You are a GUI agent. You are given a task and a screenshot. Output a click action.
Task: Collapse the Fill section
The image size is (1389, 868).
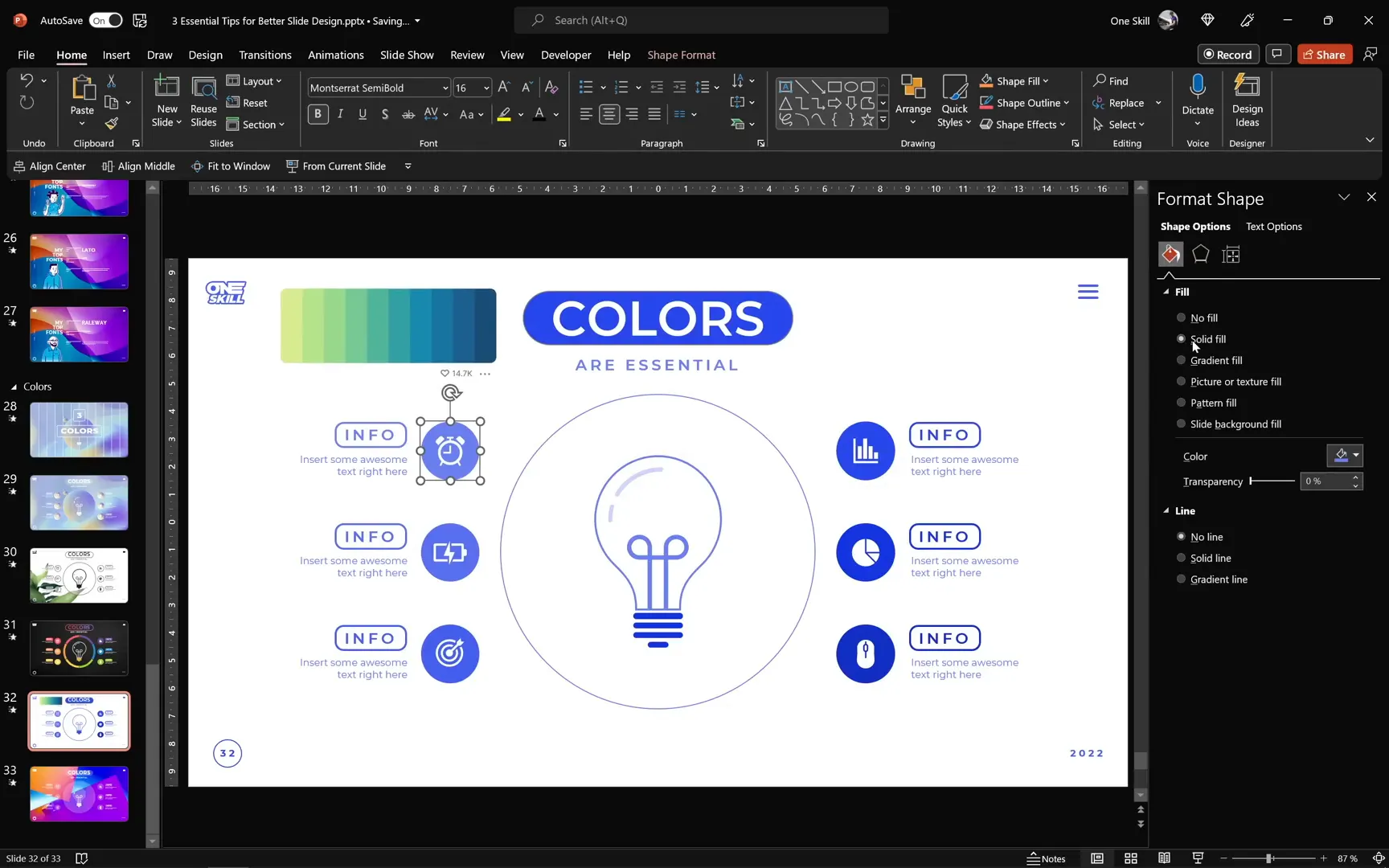tap(1166, 292)
